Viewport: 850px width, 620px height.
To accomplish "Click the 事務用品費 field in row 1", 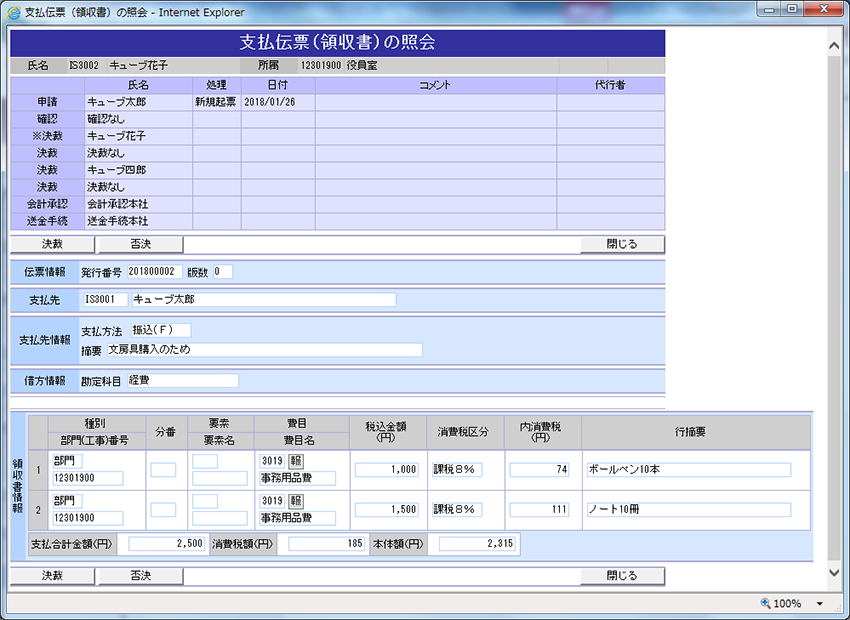I will [298, 479].
